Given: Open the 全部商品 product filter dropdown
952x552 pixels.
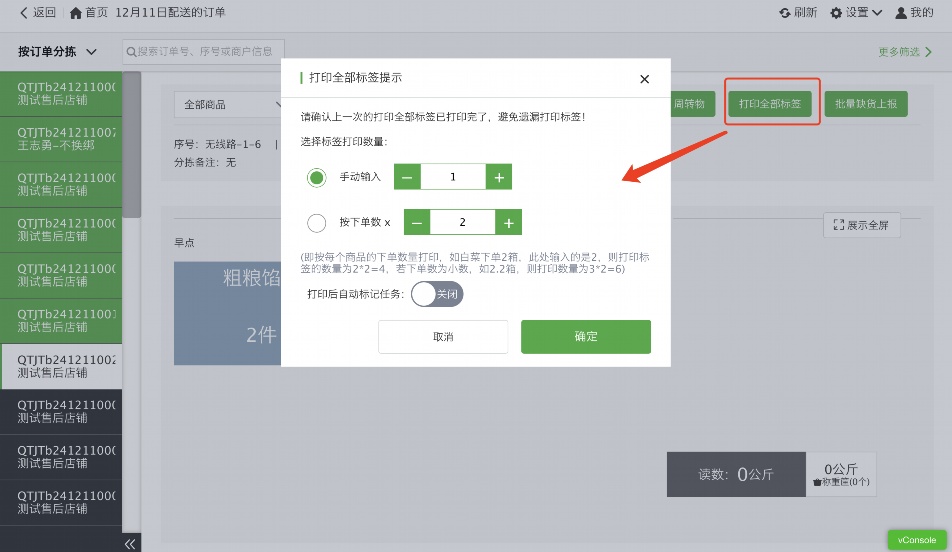Looking at the screenshot, I should tap(228, 104).
